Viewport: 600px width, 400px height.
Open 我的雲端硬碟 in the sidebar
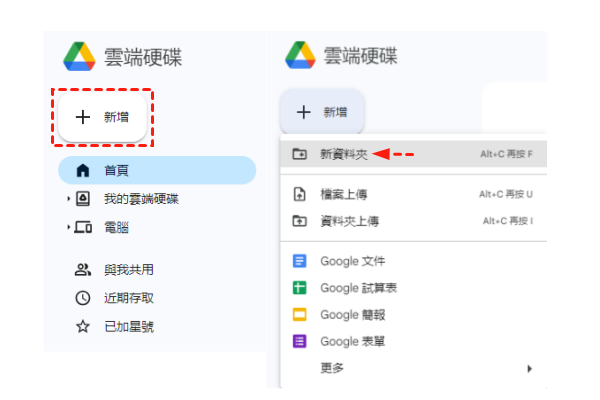(141, 199)
